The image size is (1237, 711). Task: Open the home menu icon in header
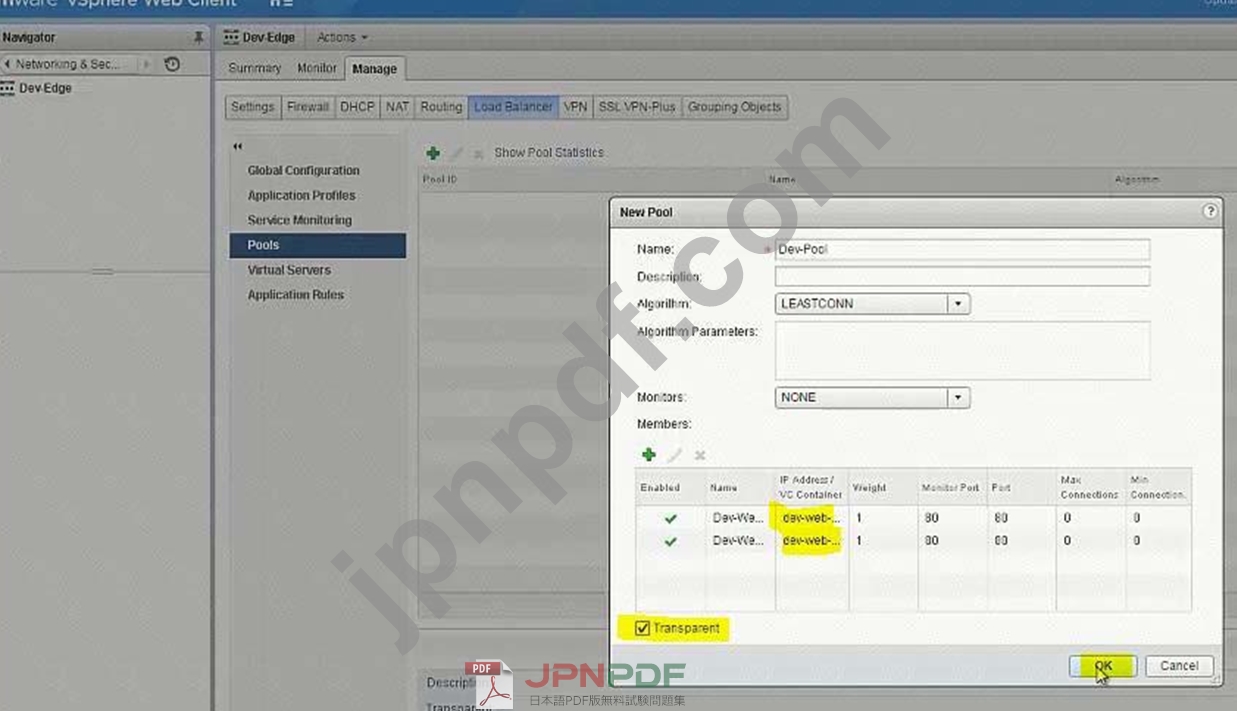tap(280, 4)
